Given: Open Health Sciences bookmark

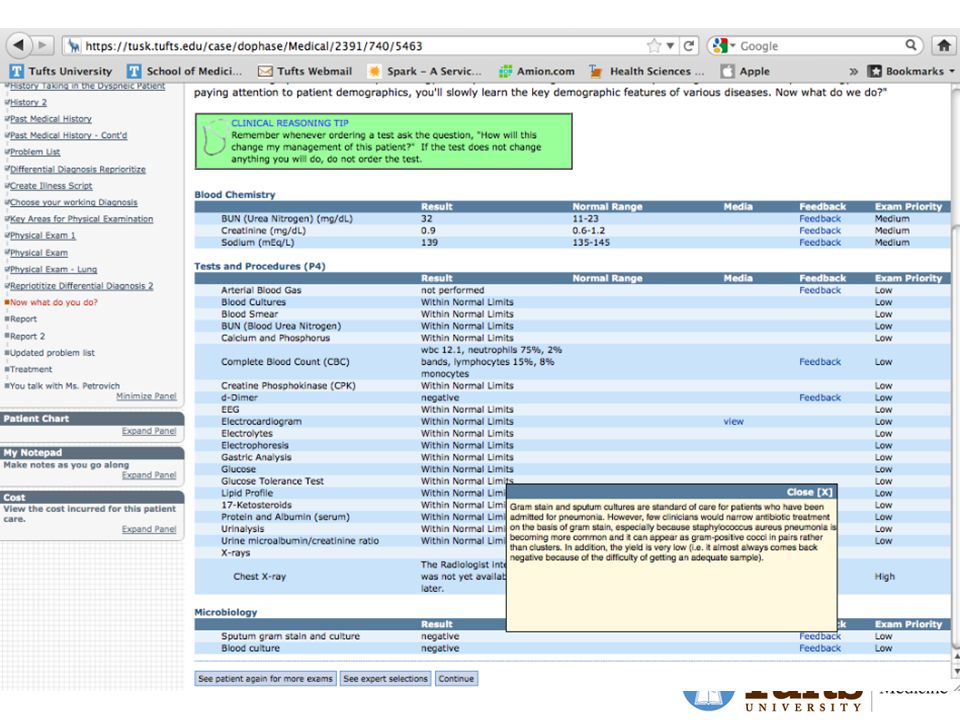Looking at the screenshot, I should click(x=647, y=71).
